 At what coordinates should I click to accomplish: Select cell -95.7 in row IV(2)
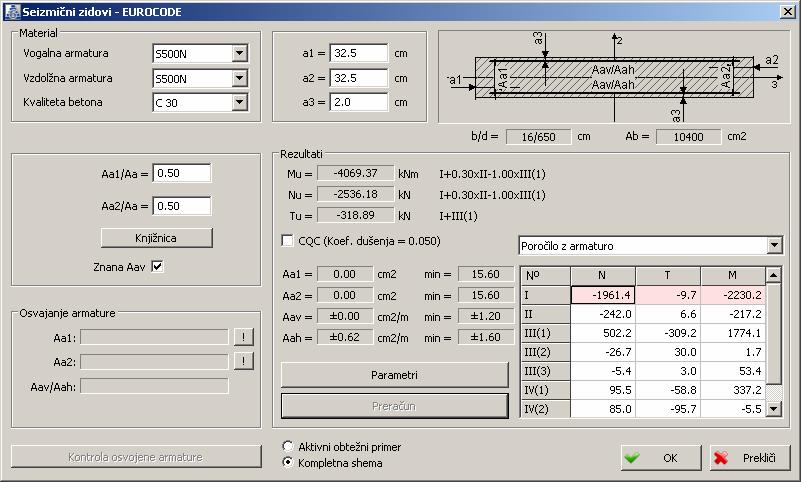tap(668, 409)
